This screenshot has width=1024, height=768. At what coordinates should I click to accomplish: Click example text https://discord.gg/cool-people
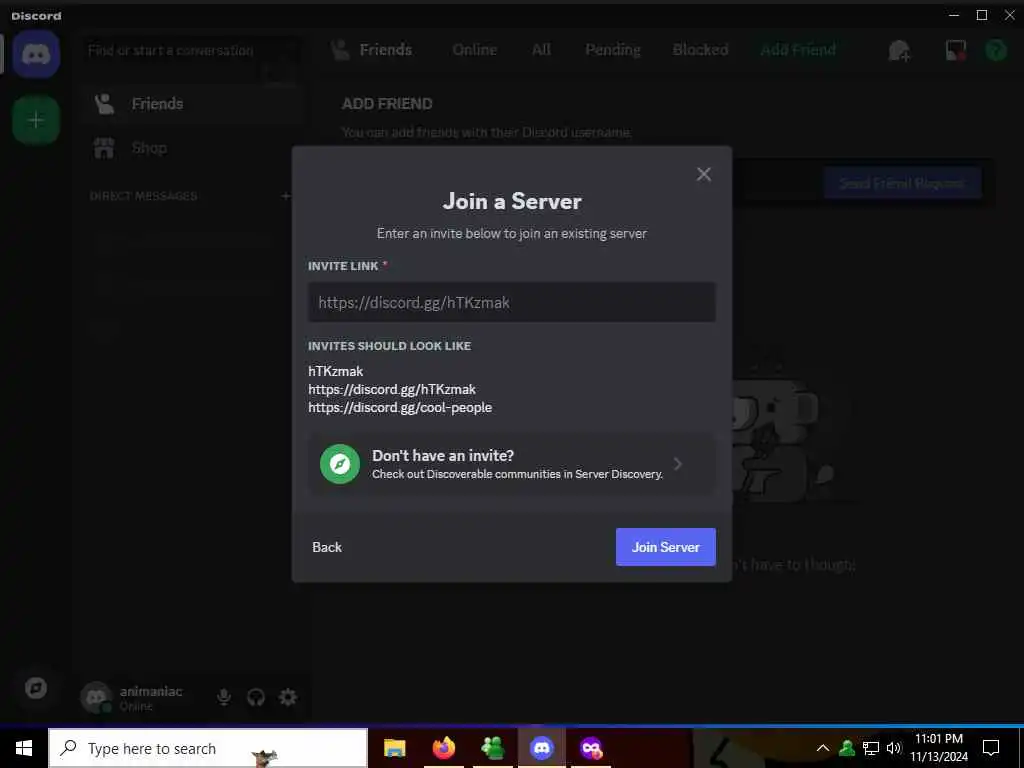(400, 408)
